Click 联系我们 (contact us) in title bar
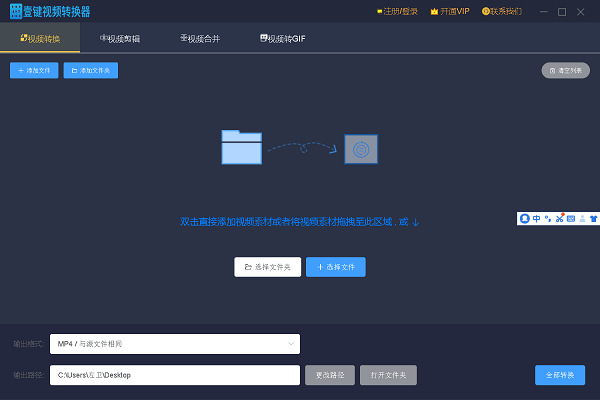600x400 pixels. click(x=503, y=11)
